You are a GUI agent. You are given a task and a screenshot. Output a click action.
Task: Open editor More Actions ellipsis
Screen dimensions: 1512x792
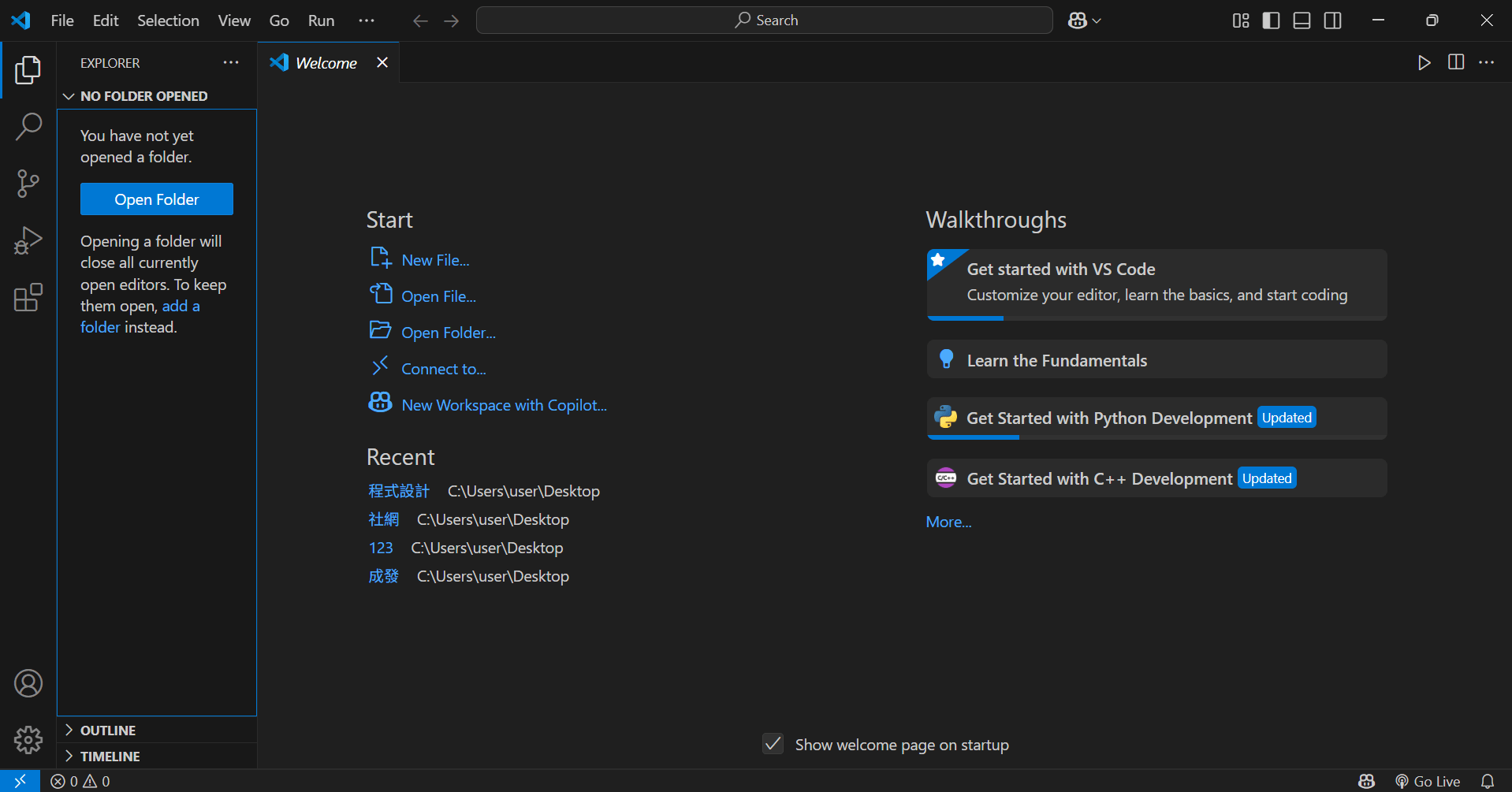click(1487, 62)
